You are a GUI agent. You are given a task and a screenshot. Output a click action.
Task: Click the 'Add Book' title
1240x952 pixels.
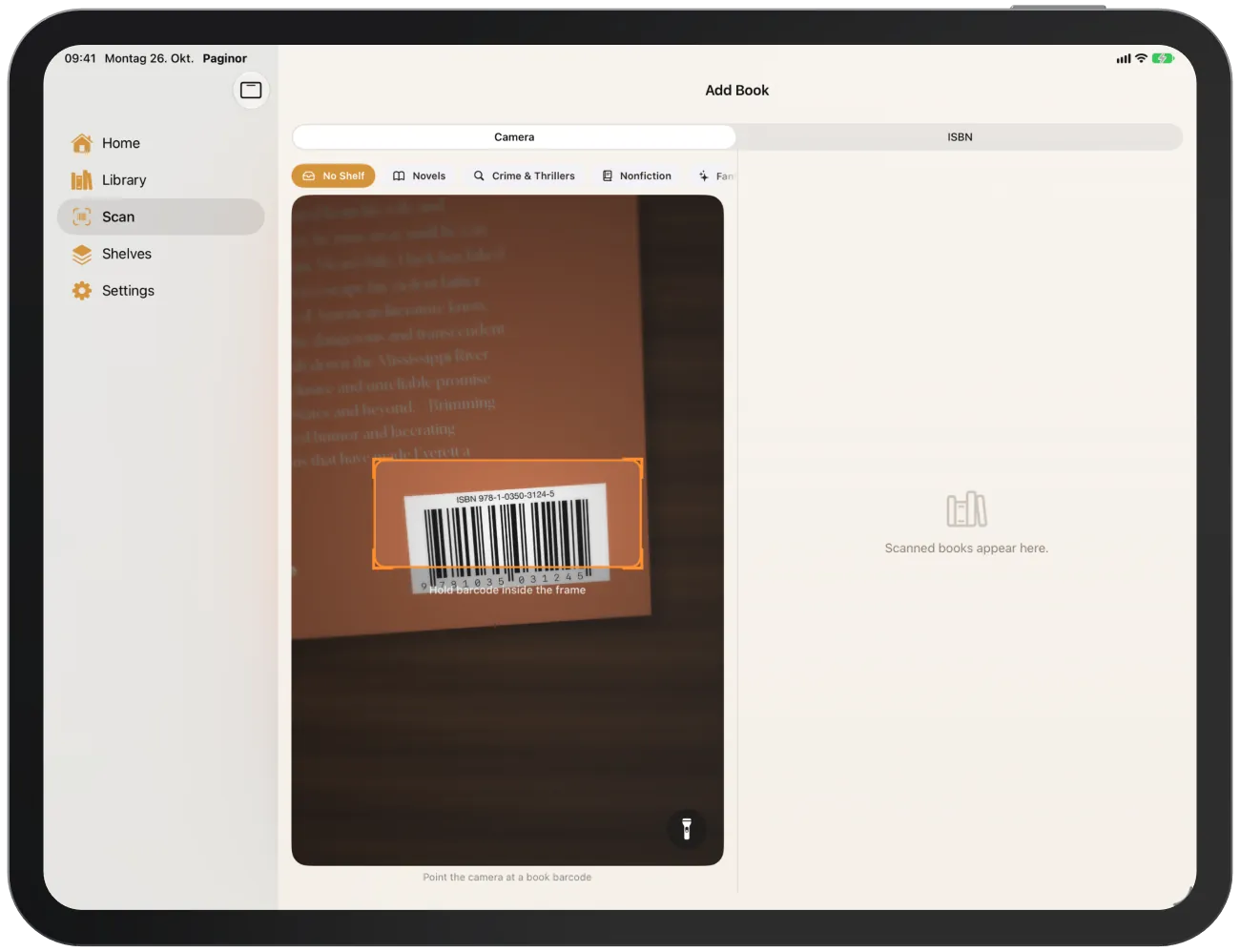coord(737,91)
